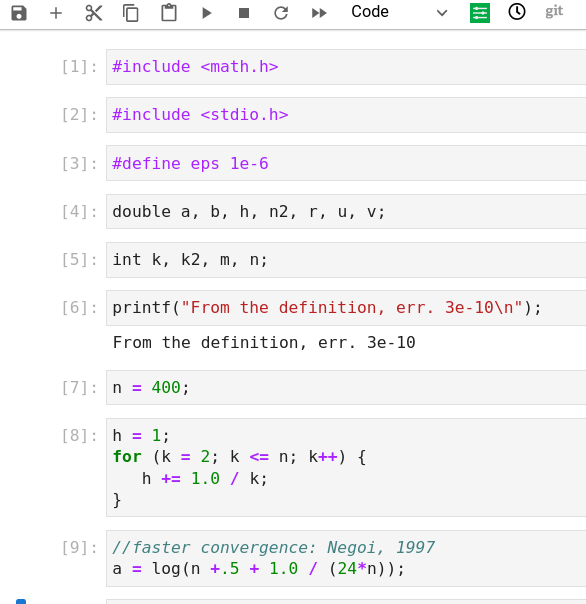Run the selected cell with the play icon
This screenshot has height=604, width=586.
tap(207, 13)
